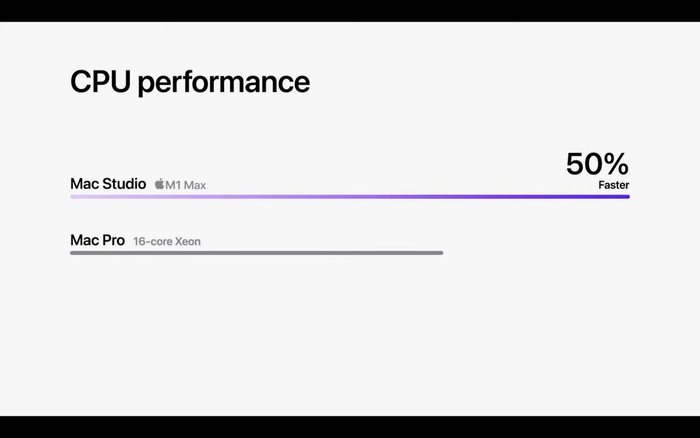700x438 pixels.
Task: Click the Apple logo beside M1 Max
Action: [x=159, y=184]
